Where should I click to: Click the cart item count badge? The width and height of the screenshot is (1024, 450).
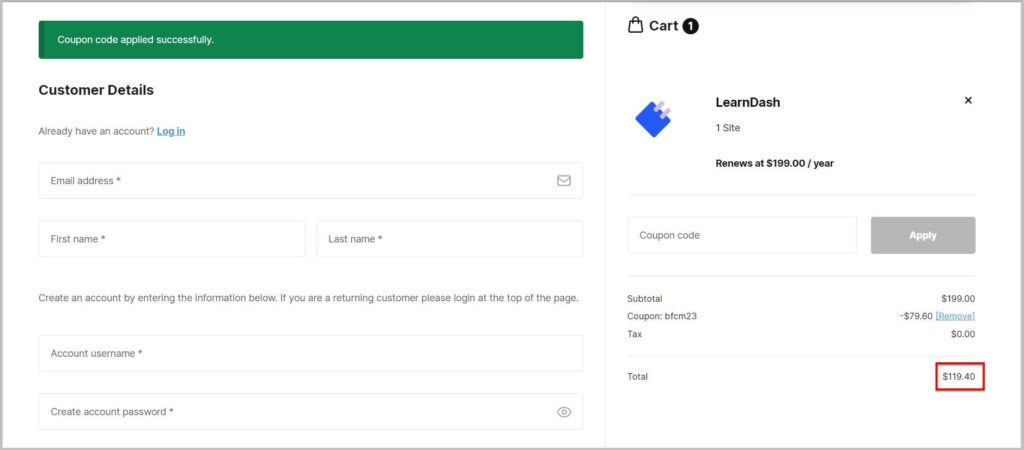(690, 26)
